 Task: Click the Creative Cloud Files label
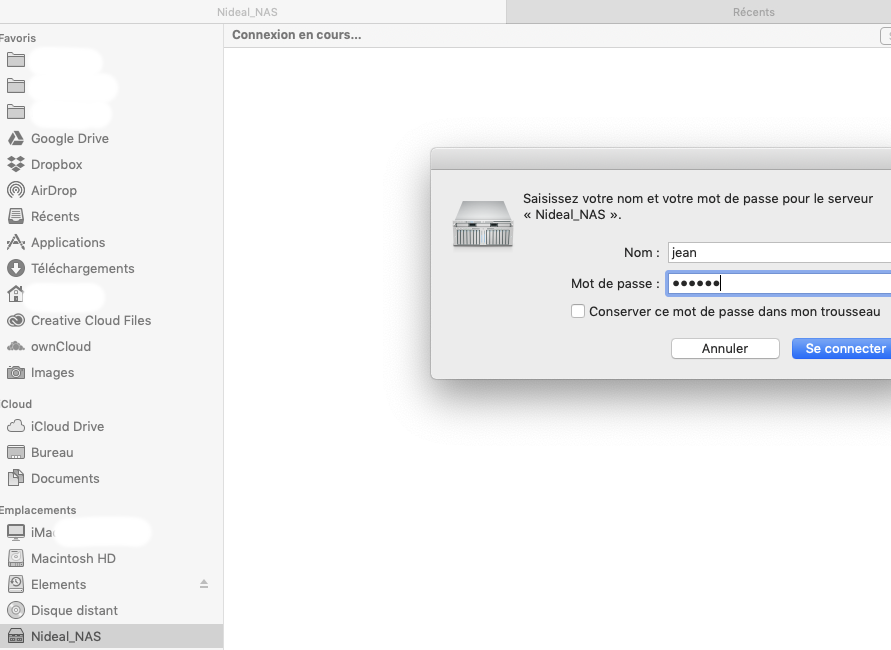pyautogui.click(x=91, y=320)
